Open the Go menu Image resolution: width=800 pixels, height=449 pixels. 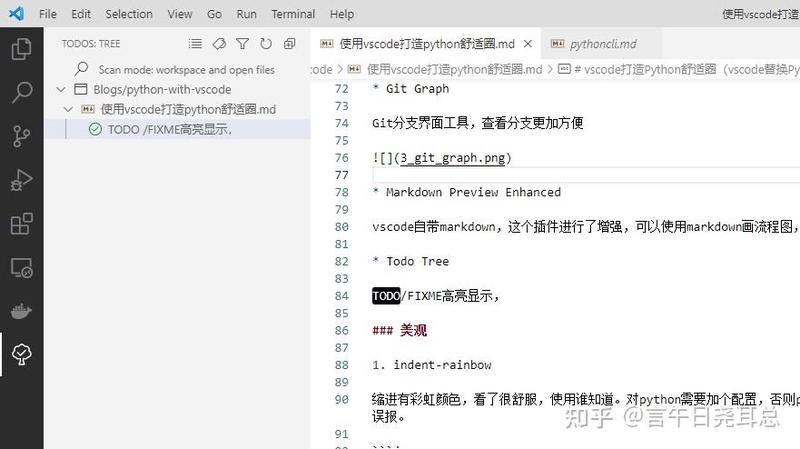(x=214, y=14)
